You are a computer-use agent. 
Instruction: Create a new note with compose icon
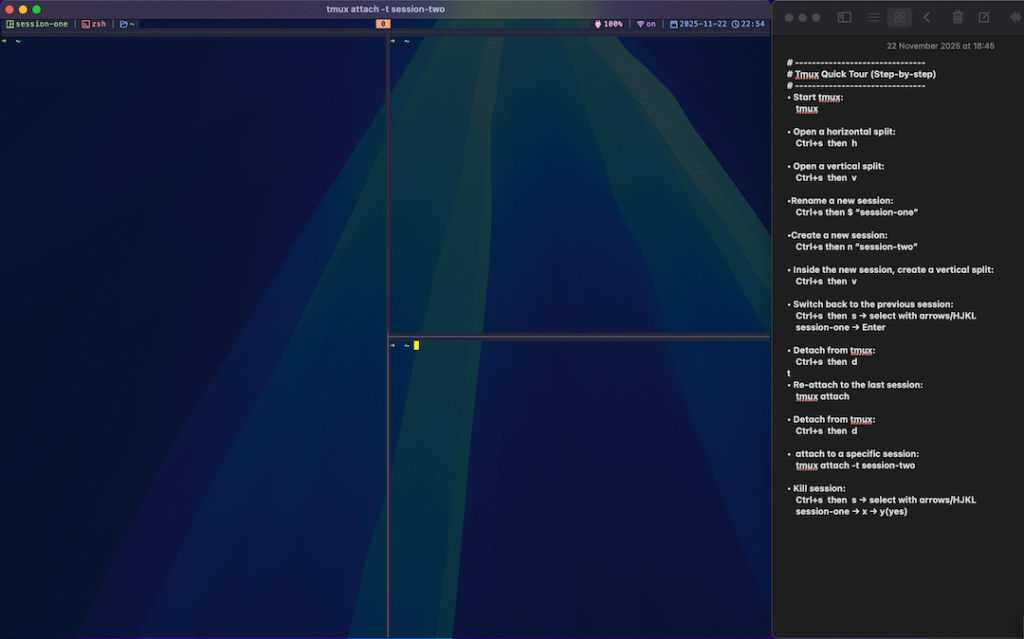coord(984,17)
